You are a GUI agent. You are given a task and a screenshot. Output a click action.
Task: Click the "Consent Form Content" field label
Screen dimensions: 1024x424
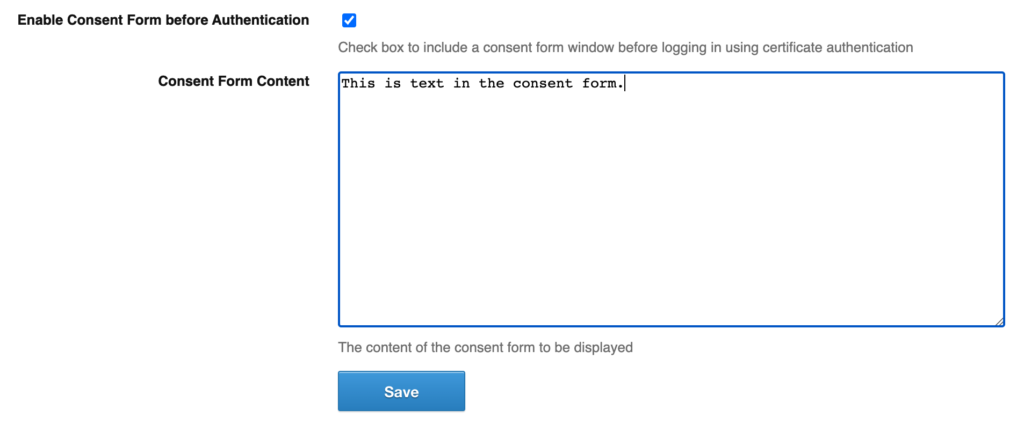point(234,81)
